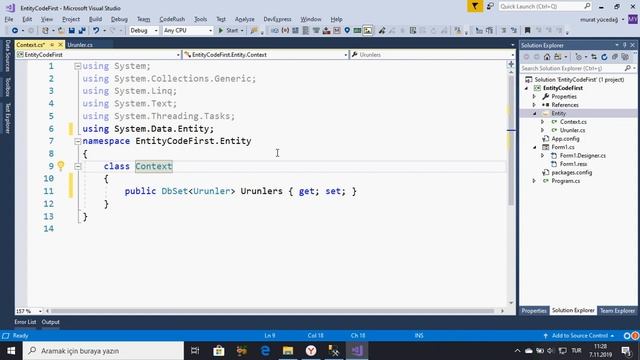Click the bookmark icon in toolbar
640x360 pixels.
(x=527, y=31)
